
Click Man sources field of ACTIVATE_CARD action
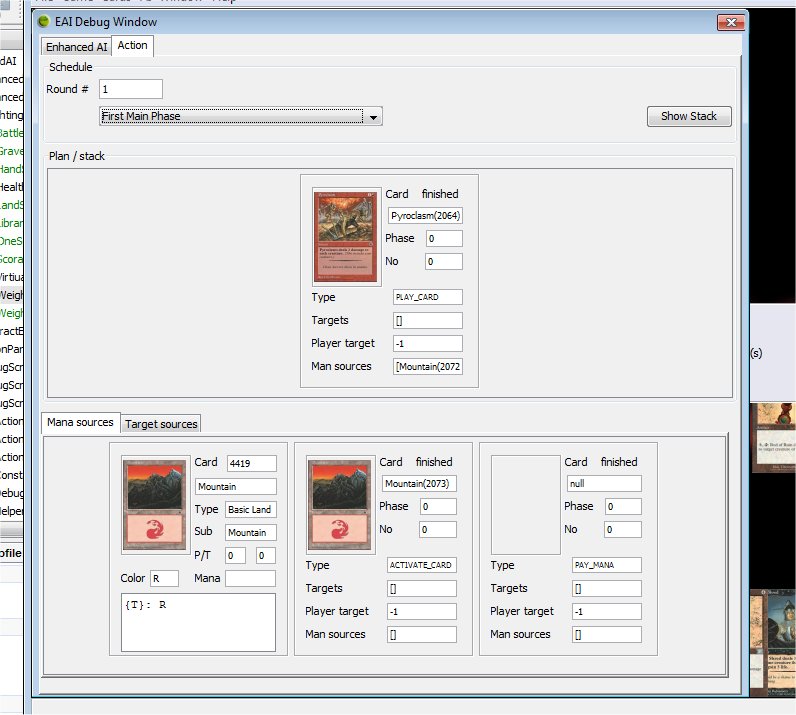(421, 635)
